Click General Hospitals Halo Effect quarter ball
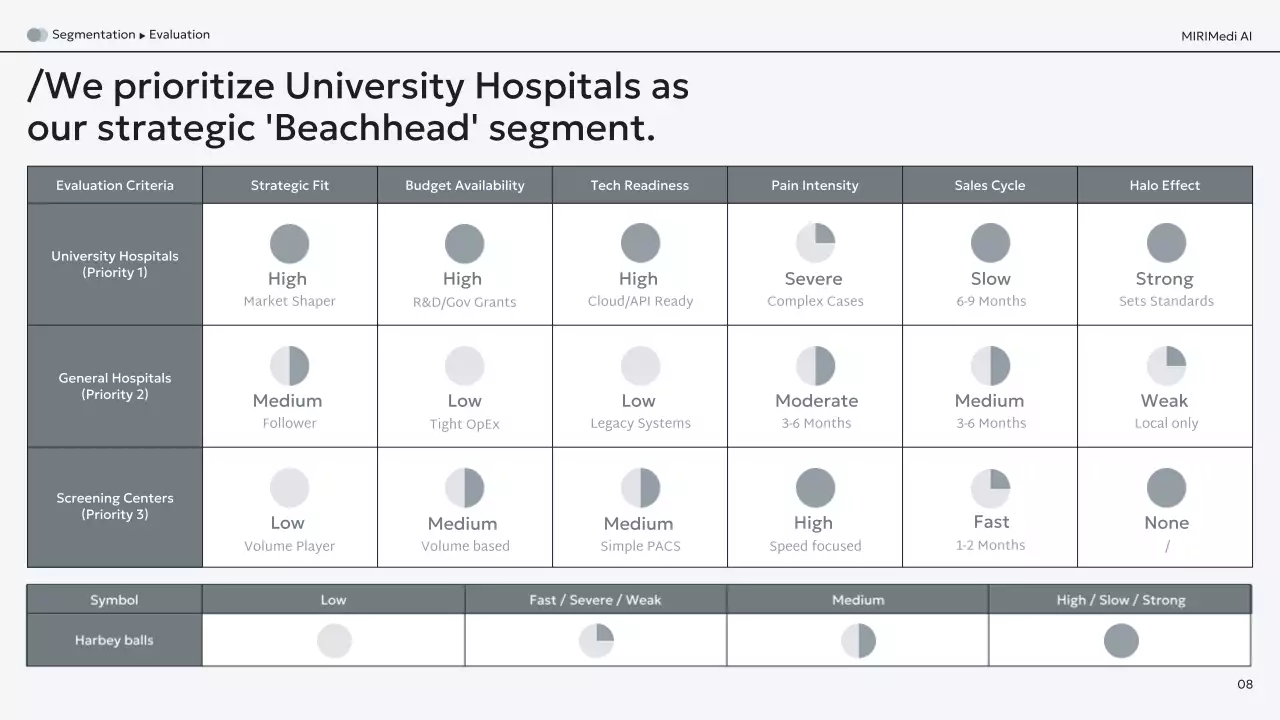 [1166, 366]
